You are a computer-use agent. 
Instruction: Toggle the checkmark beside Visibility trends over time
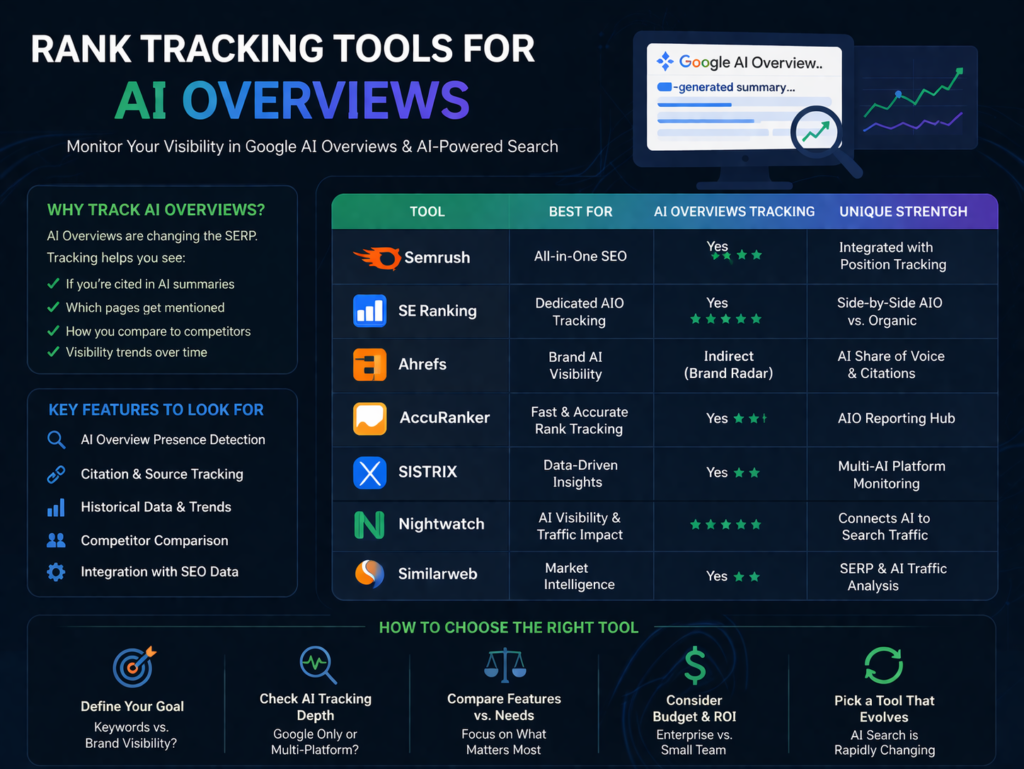pos(55,352)
